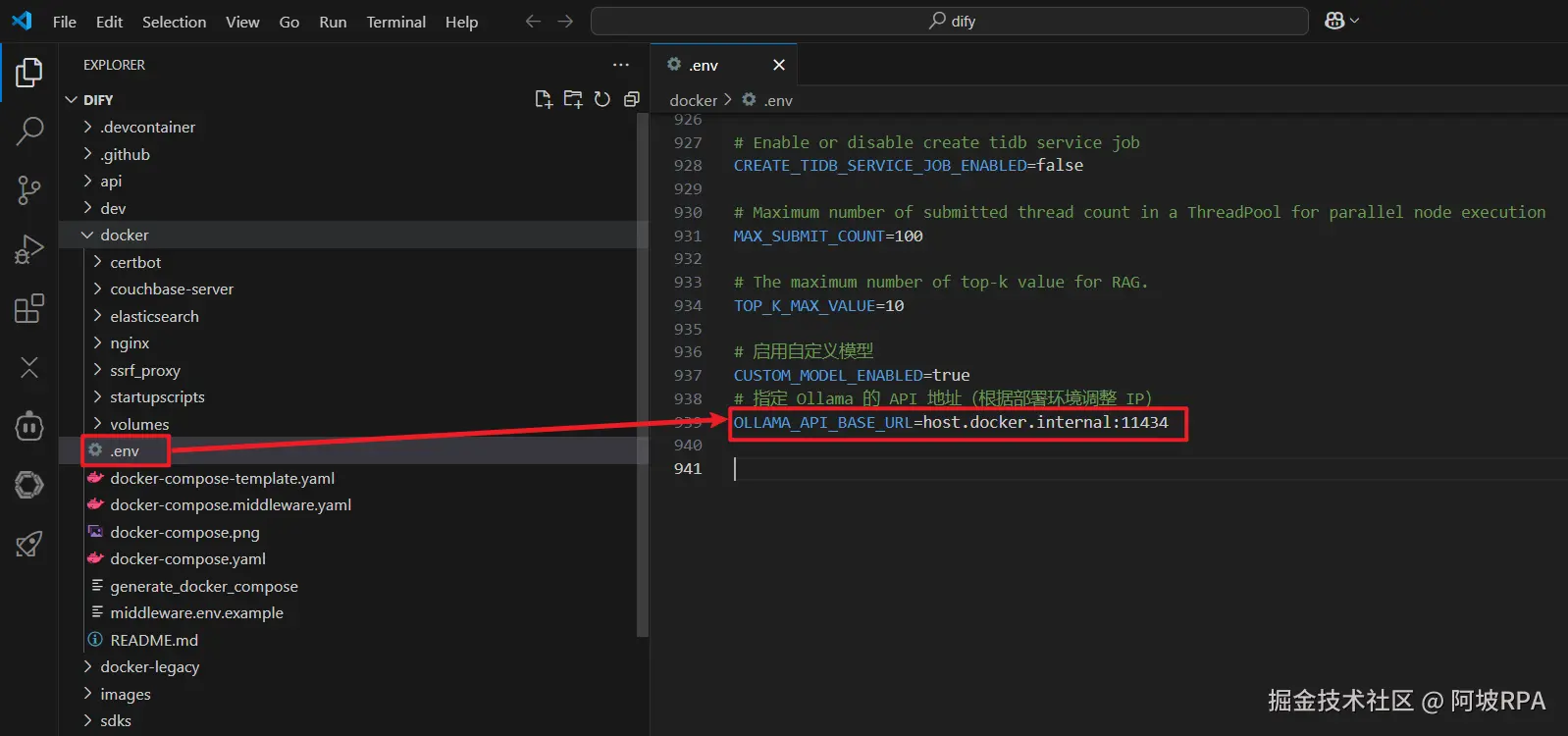Open the robot chat icon in activity bar
1568x736 pixels.
pos(29,426)
